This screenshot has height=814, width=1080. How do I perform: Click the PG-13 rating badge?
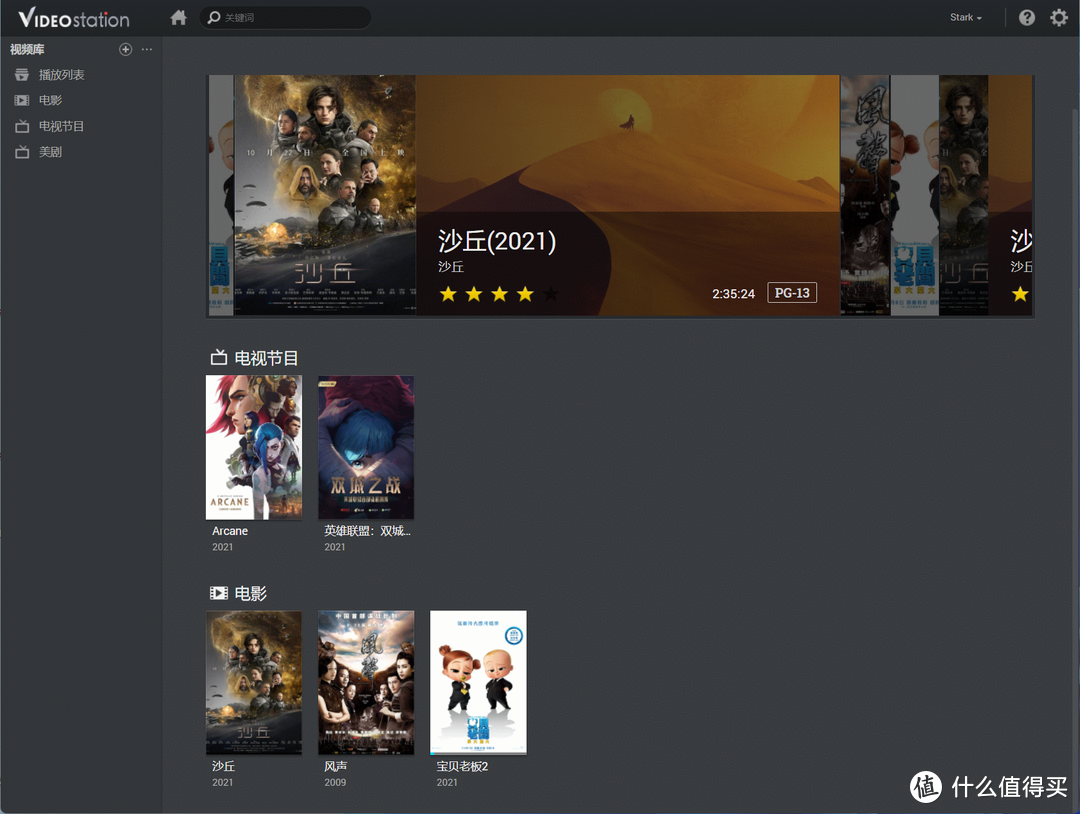pos(792,293)
